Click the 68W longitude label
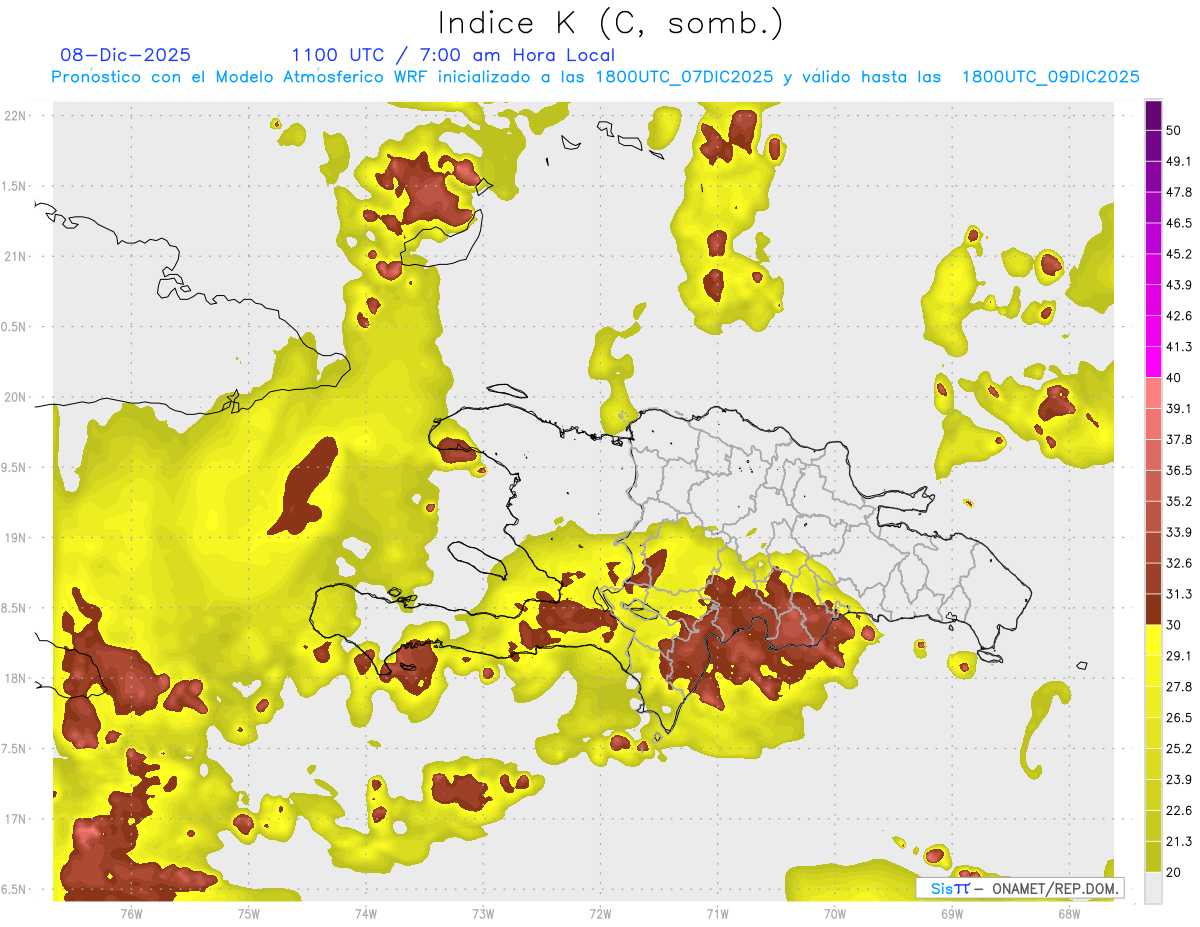1200x927 pixels. (1069, 913)
